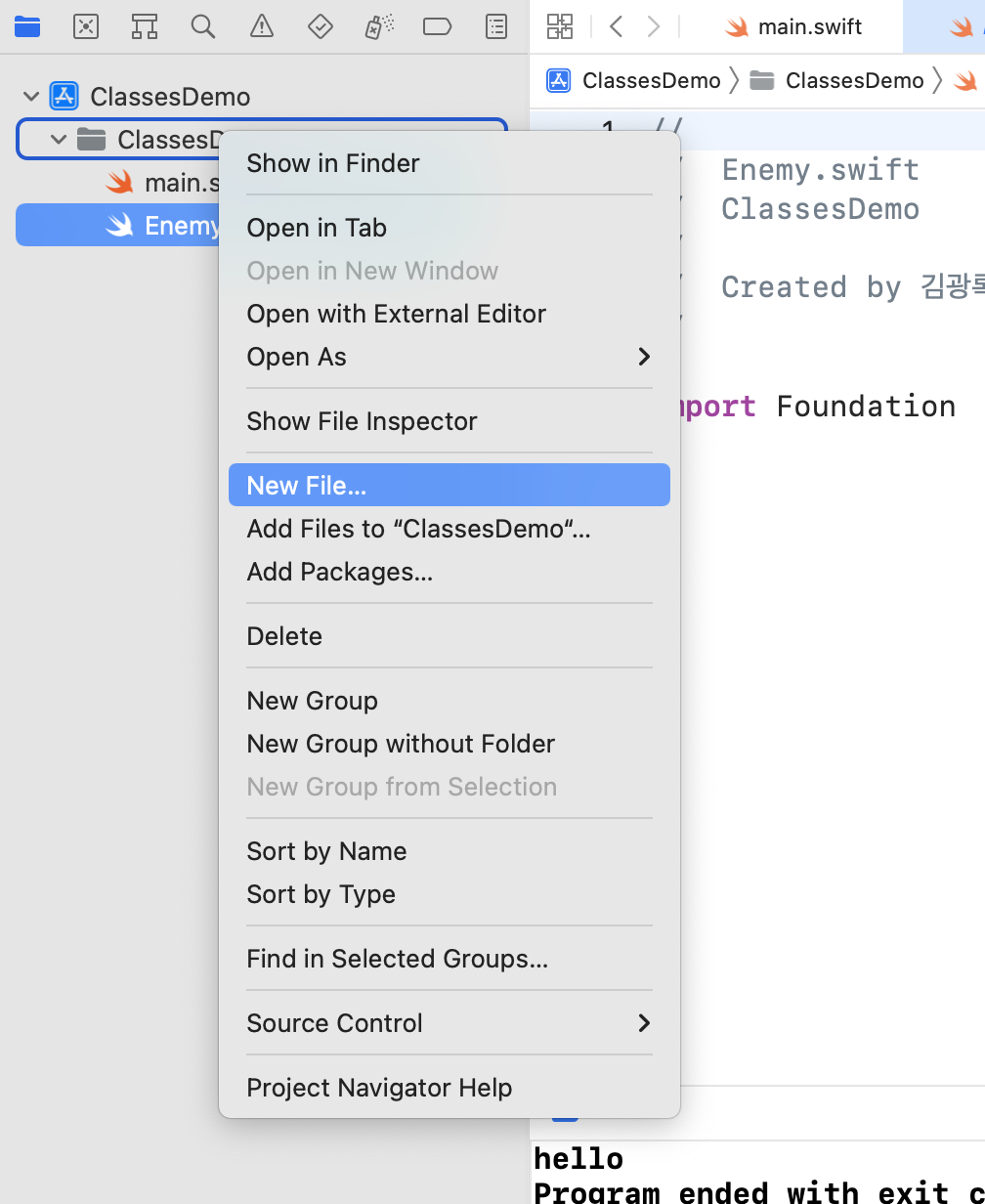
Task: Open the Issue navigator warning icon
Action: tap(261, 26)
